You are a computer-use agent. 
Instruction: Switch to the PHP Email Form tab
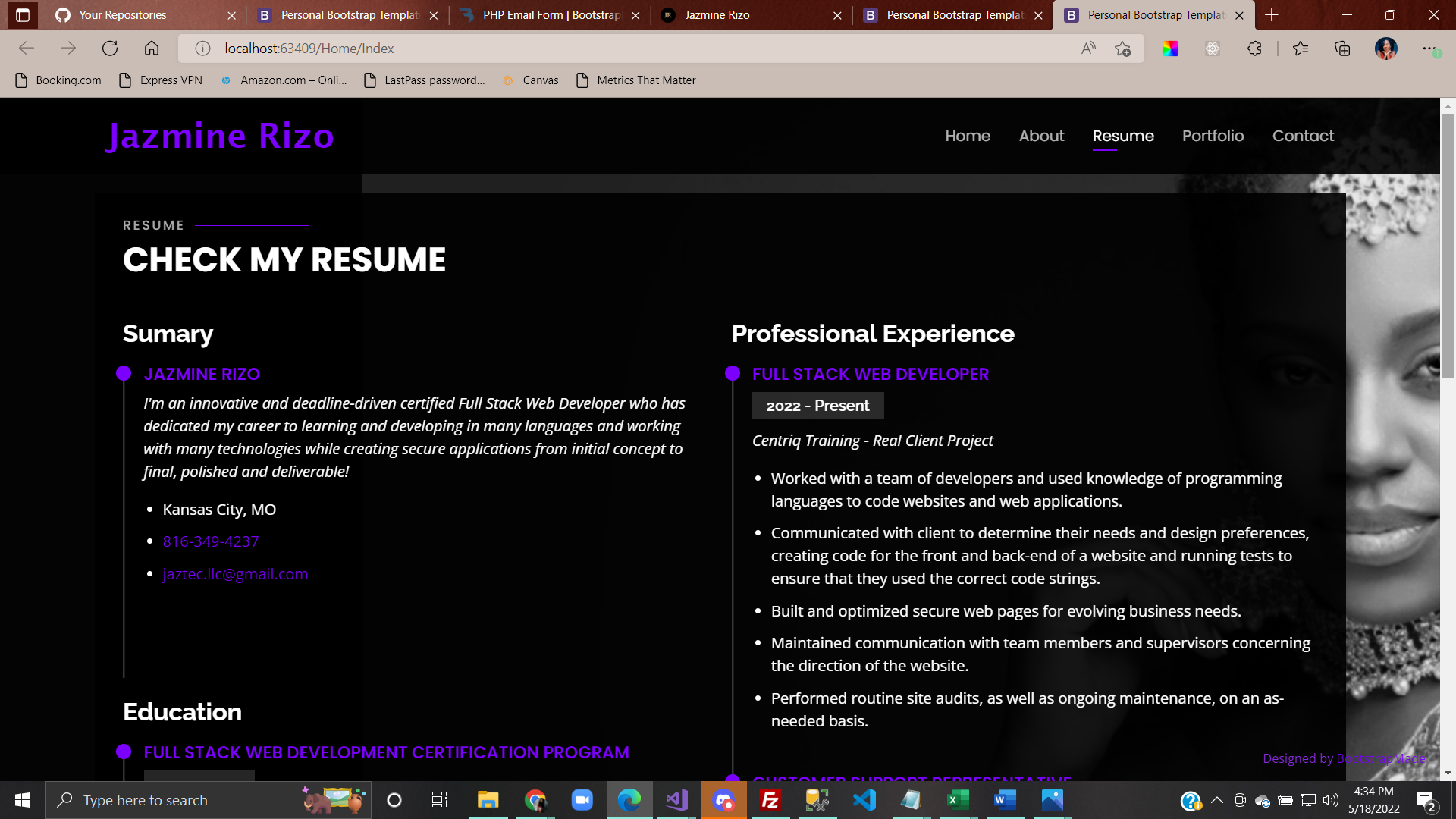551,15
